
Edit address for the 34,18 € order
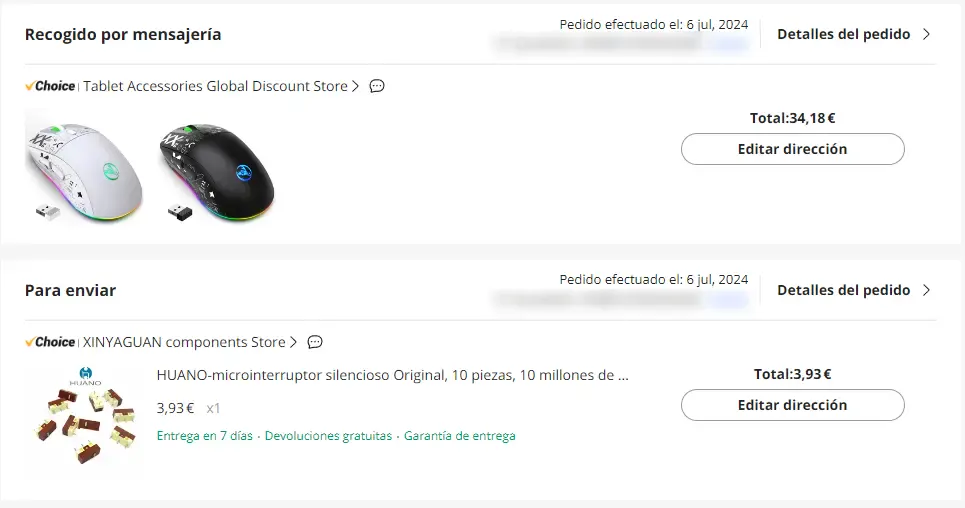[x=792, y=149]
